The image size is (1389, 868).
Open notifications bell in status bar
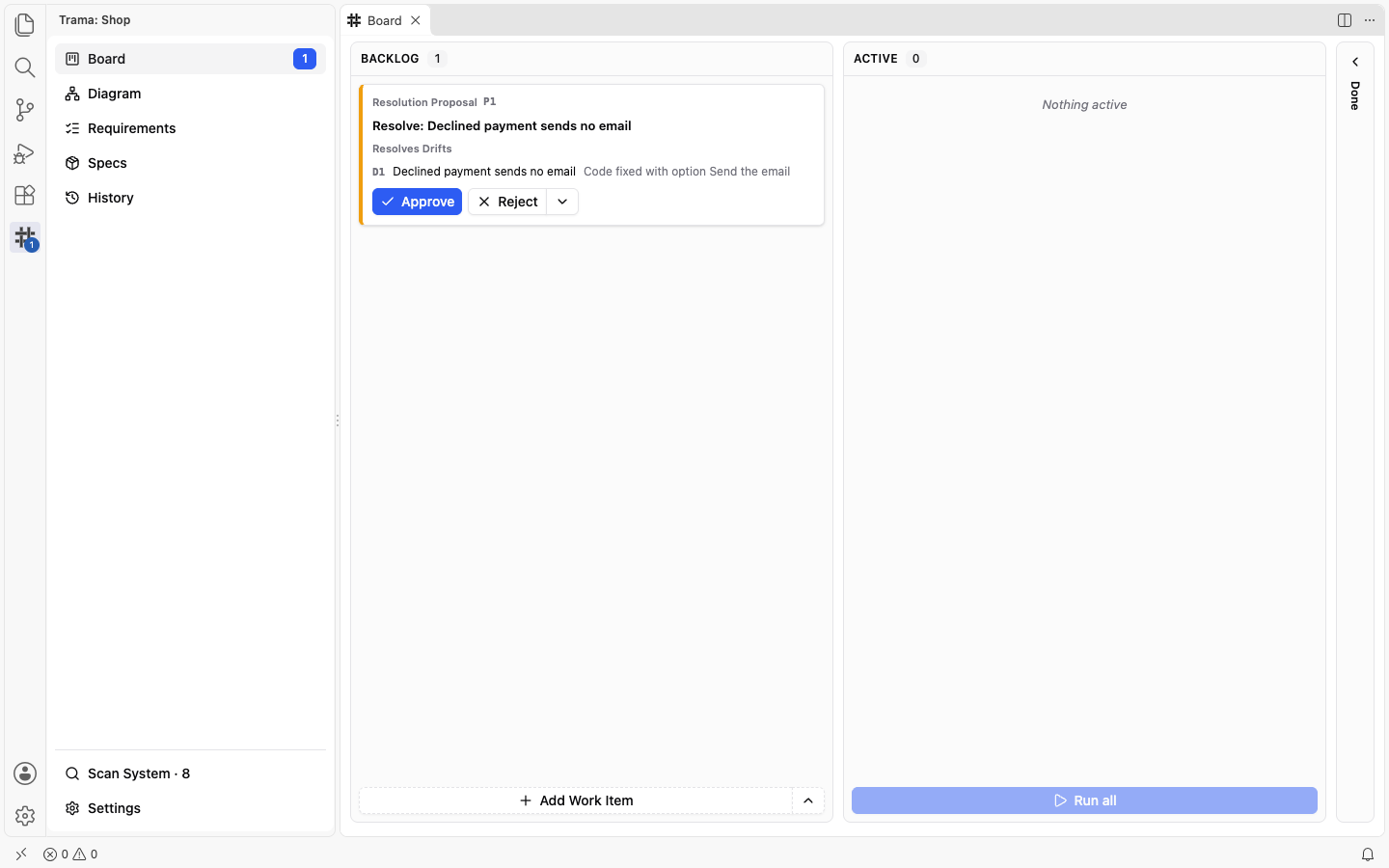(x=1368, y=854)
